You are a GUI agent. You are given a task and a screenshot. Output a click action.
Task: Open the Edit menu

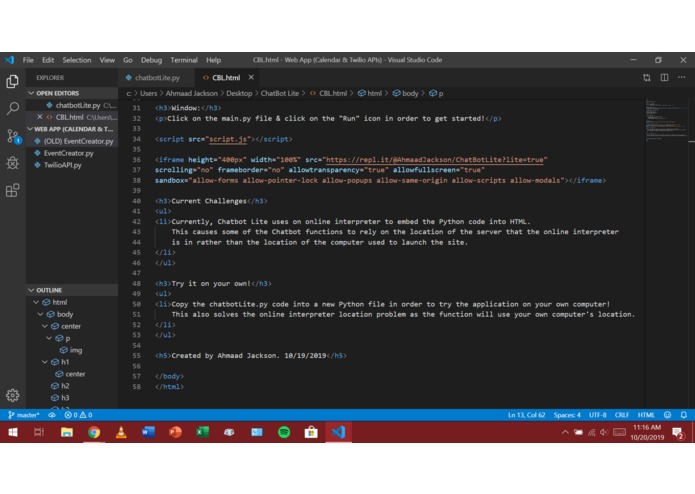tap(48, 60)
